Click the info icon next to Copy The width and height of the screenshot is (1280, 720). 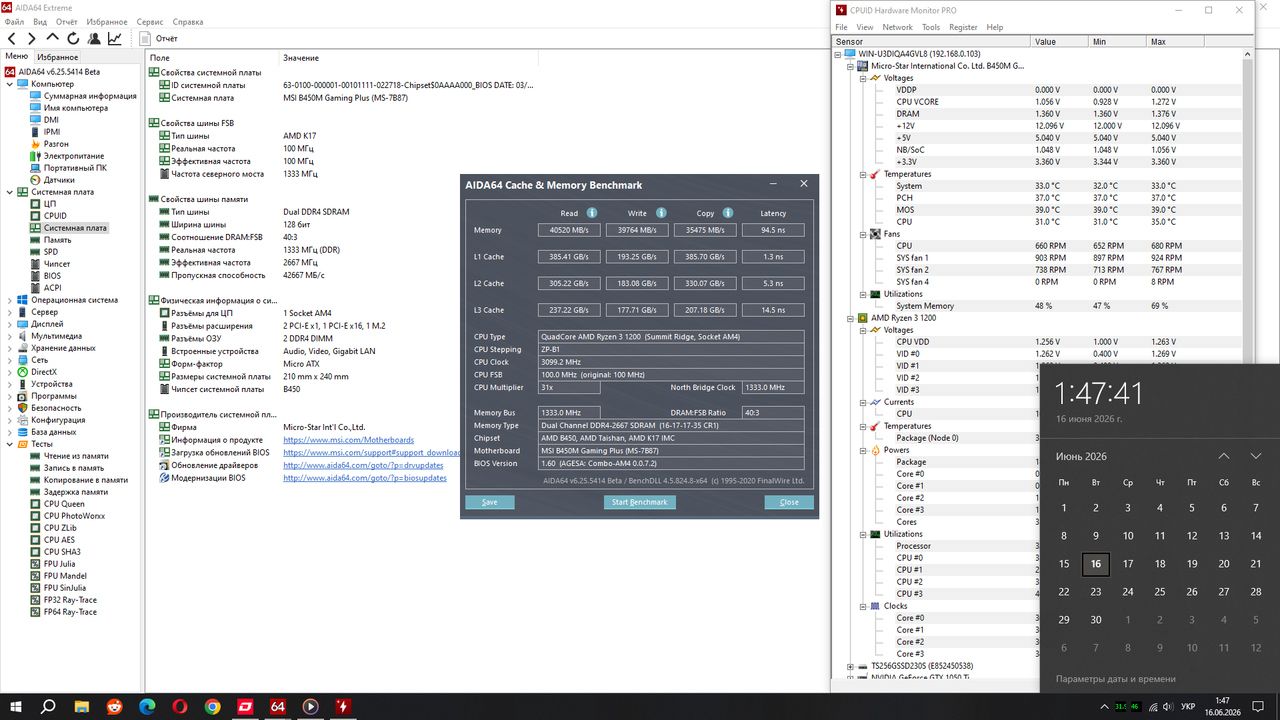click(728, 212)
